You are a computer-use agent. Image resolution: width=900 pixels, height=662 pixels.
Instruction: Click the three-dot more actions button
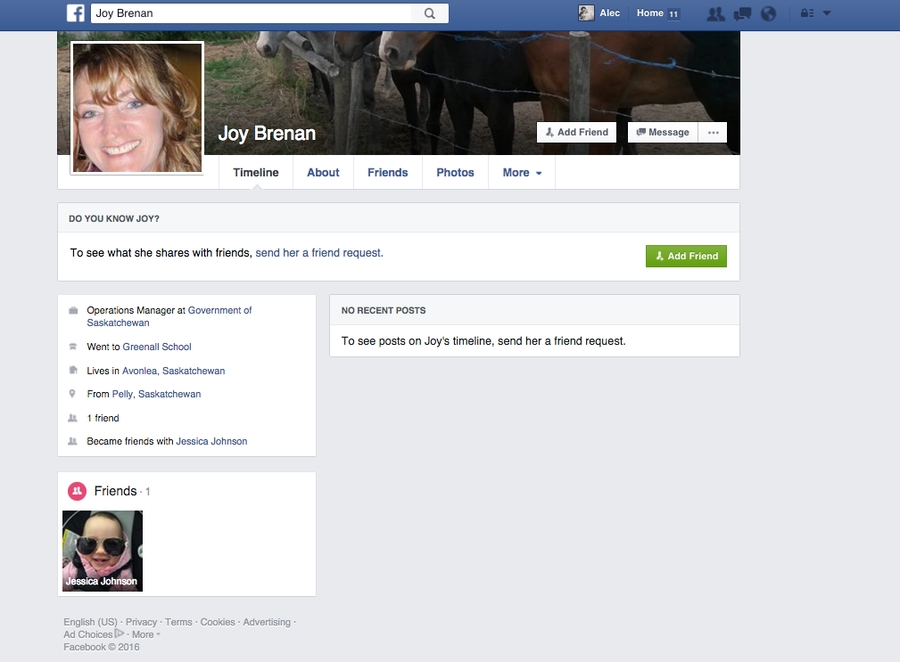click(713, 132)
